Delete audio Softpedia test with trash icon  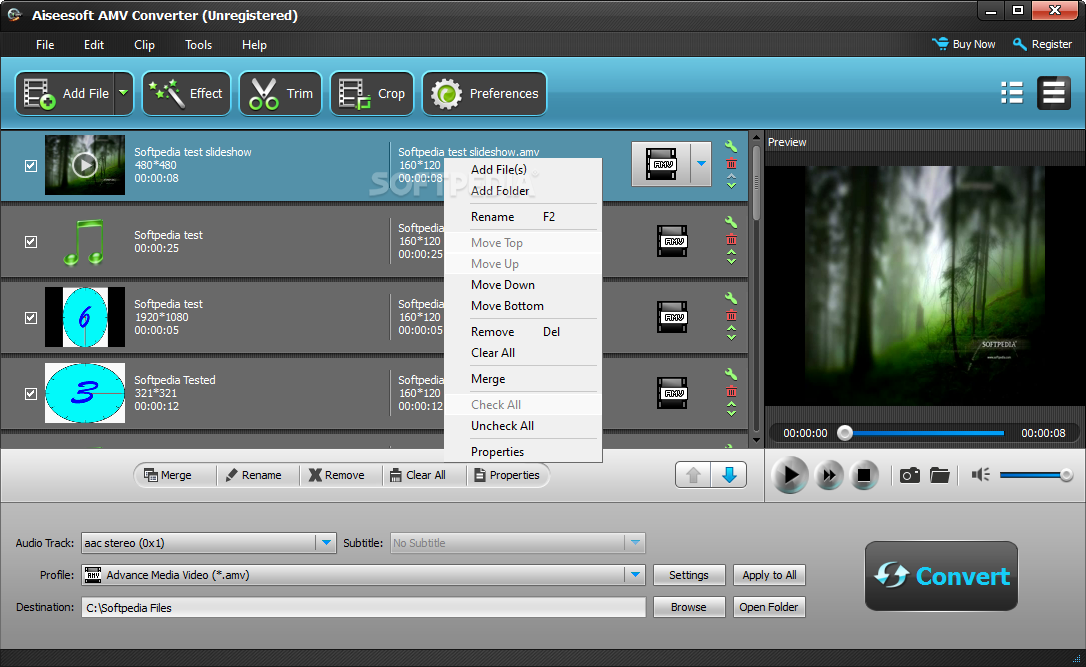click(x=731, y=240)
